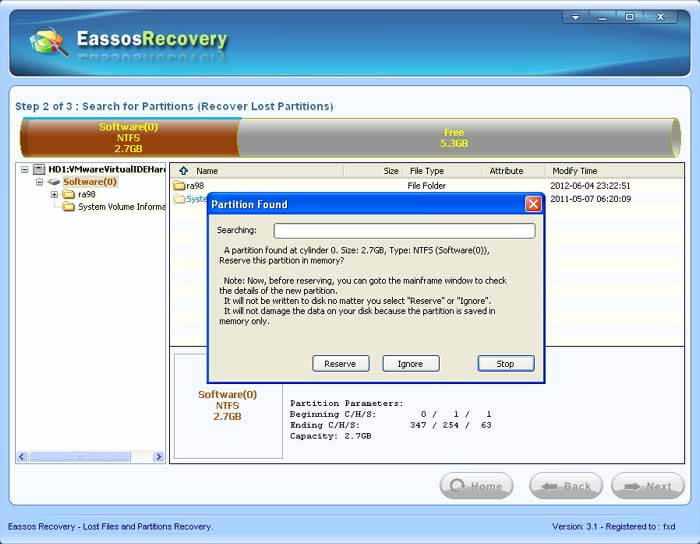Select the Free 5.3GB disk segment
Screen dimensions: 700x544
[x=458, y=137]
